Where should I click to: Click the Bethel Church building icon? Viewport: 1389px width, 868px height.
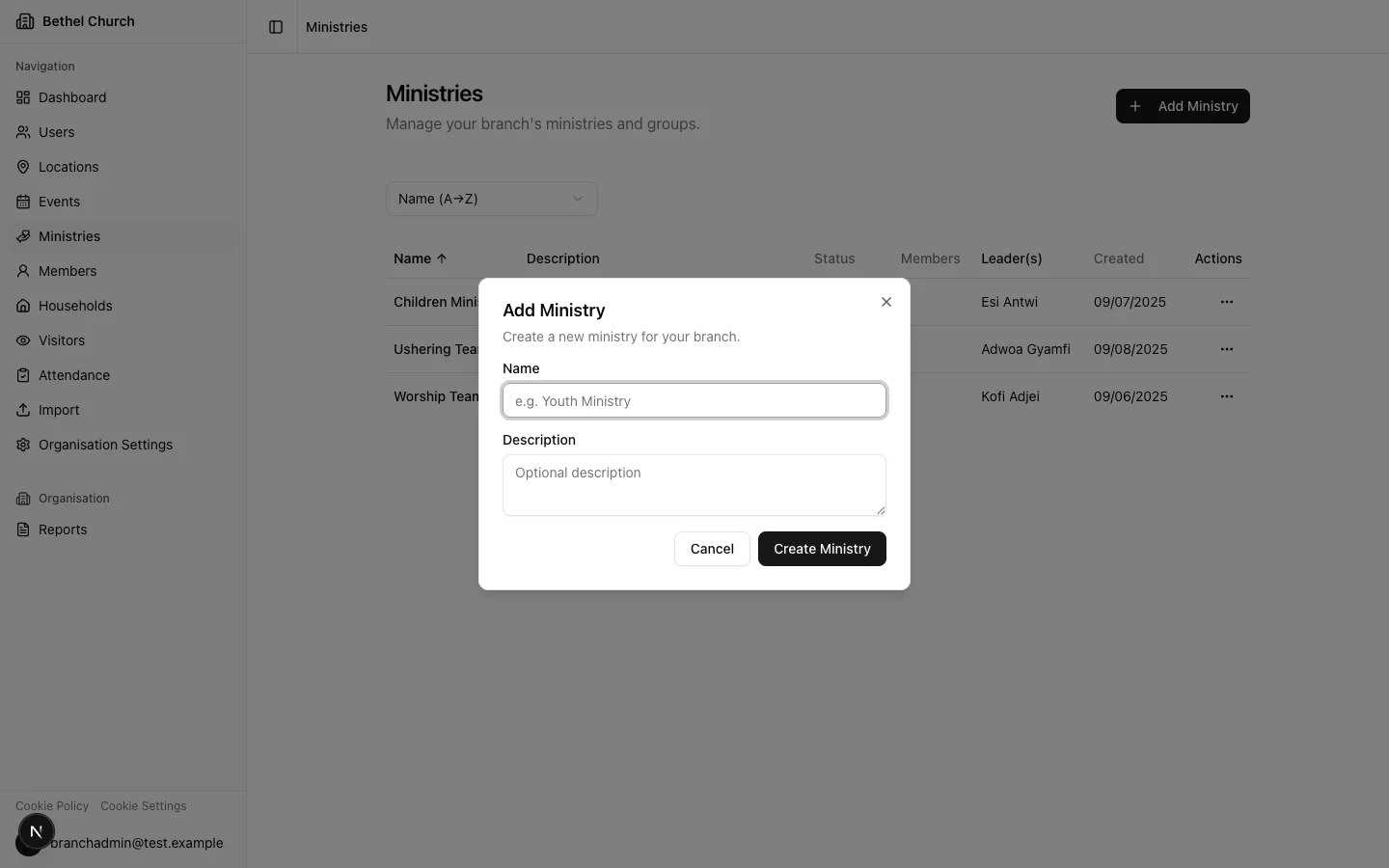coord(25,21)
